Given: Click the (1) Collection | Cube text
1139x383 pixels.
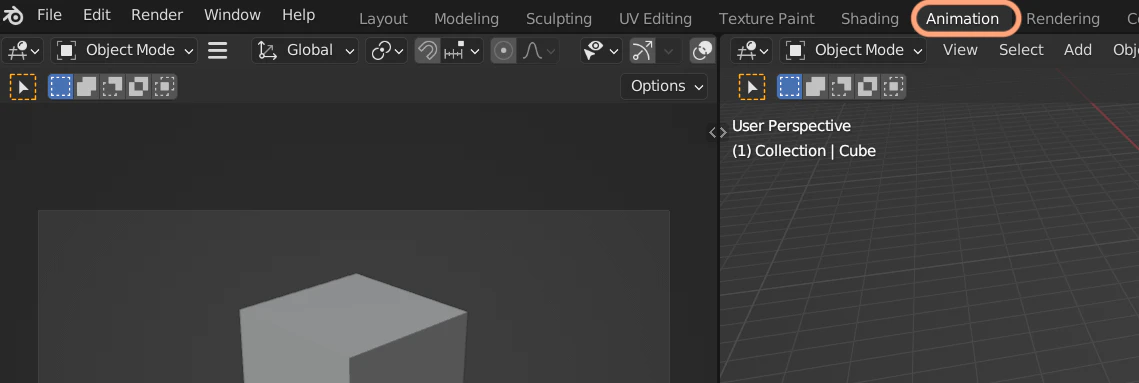Looking at the screenshot, I should tap(803, 151).
